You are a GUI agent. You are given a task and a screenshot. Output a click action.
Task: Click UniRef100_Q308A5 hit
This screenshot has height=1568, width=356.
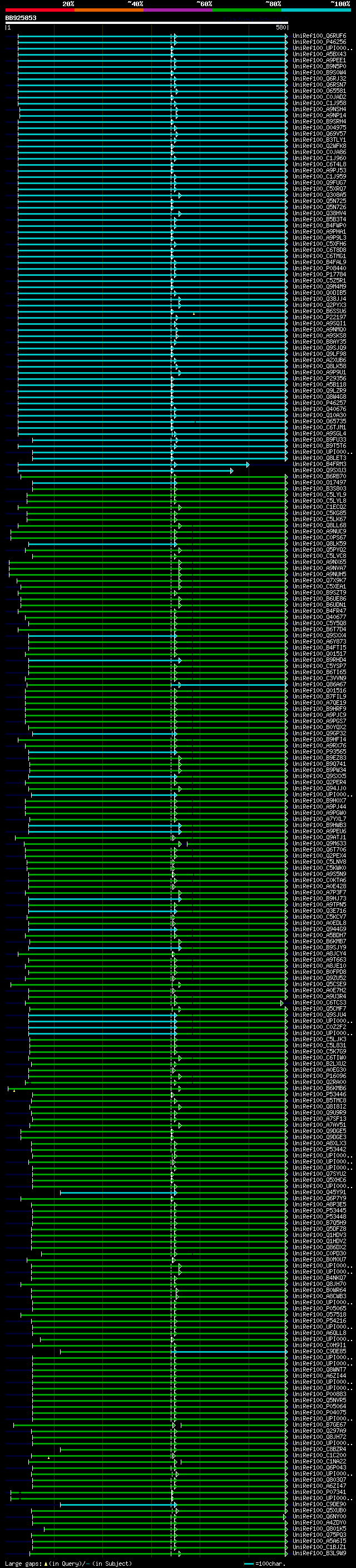[x=319, y=195]
